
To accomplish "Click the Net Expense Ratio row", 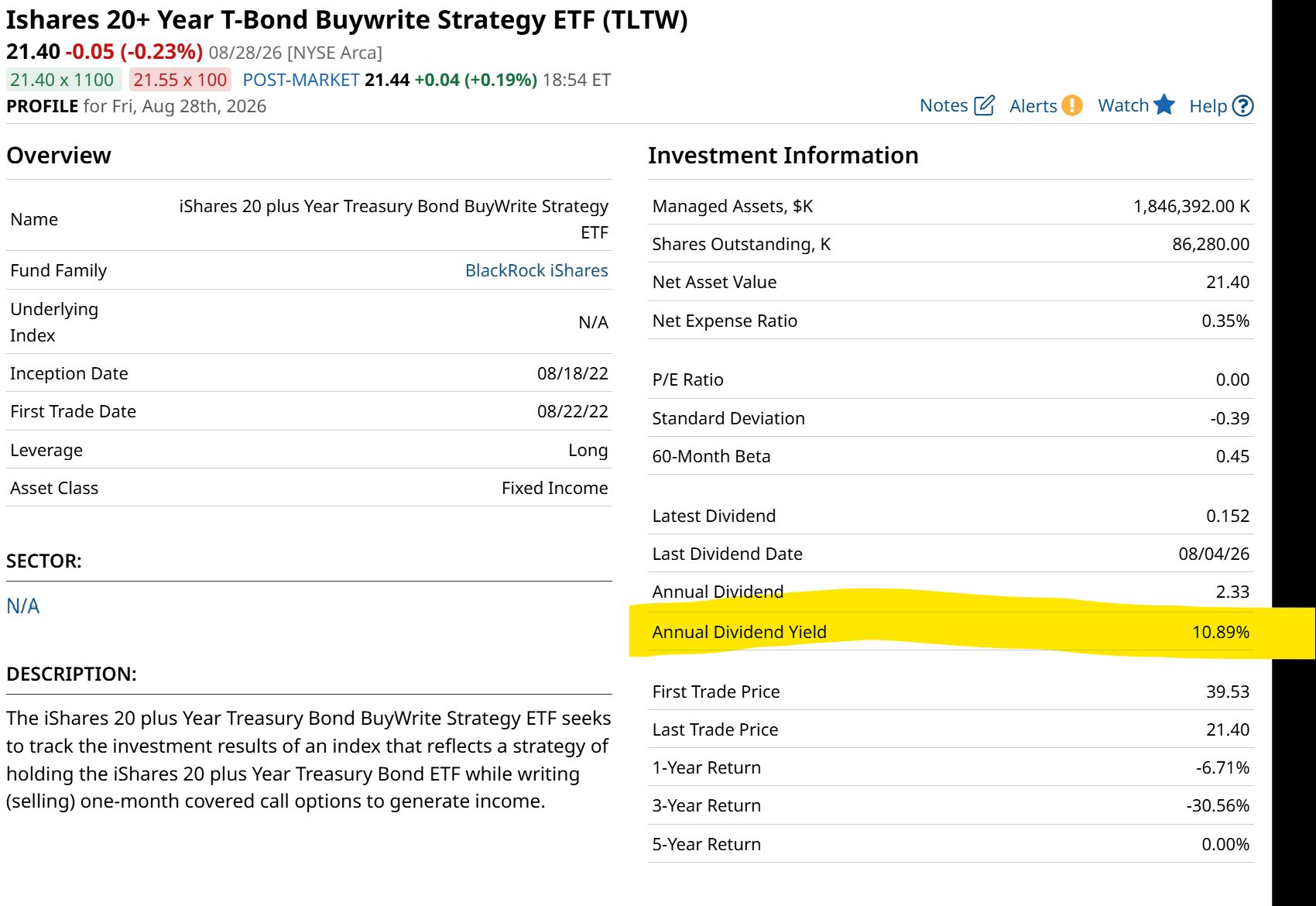I will click(951, 321).
